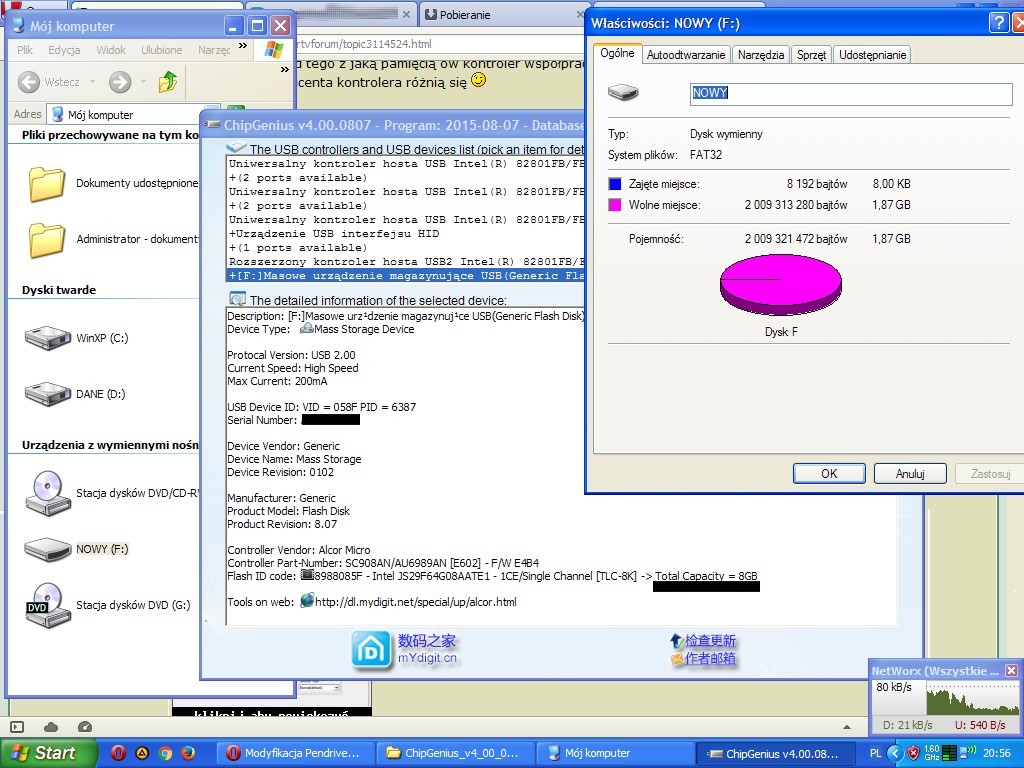Click the blue Zajęte miejsce color square
1024x768 pixels.
coord(615,184)
